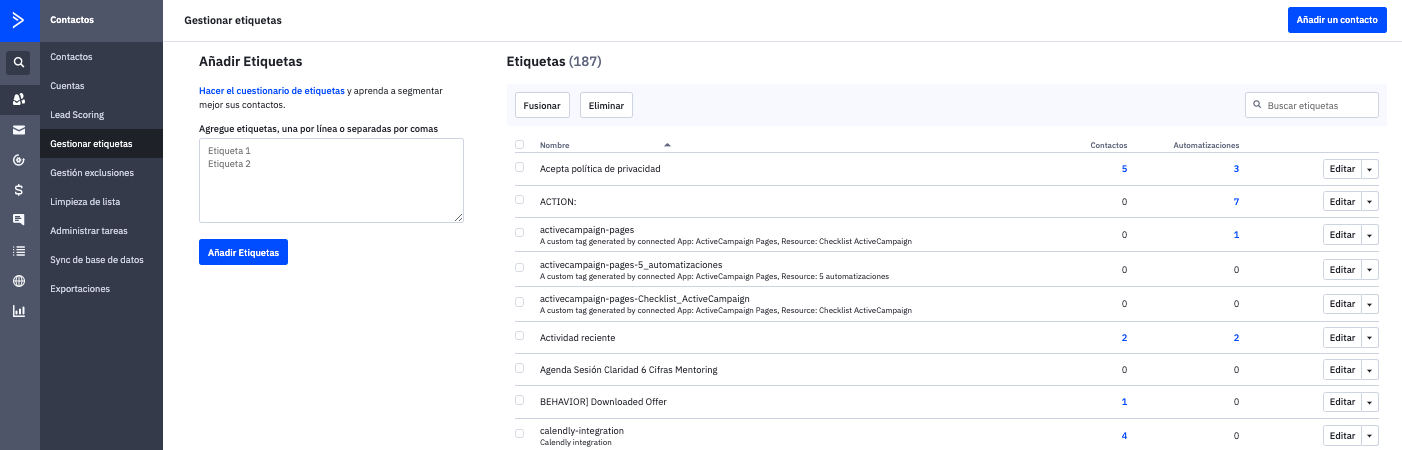The image size is (1402, 450).
Task: Open the Site globe icon
Action: click(19, 281)
